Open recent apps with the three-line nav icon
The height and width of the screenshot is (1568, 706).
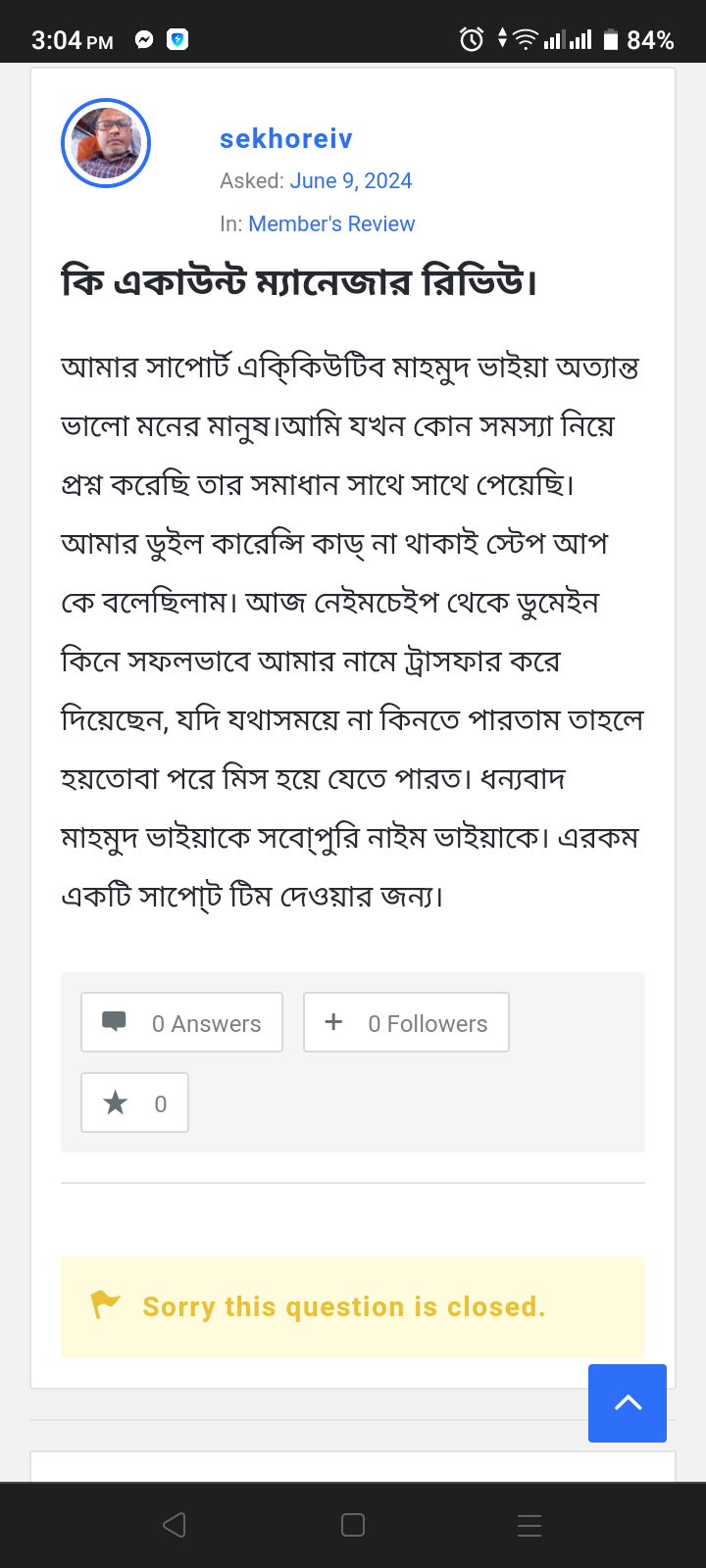[x=529, y=1525]
